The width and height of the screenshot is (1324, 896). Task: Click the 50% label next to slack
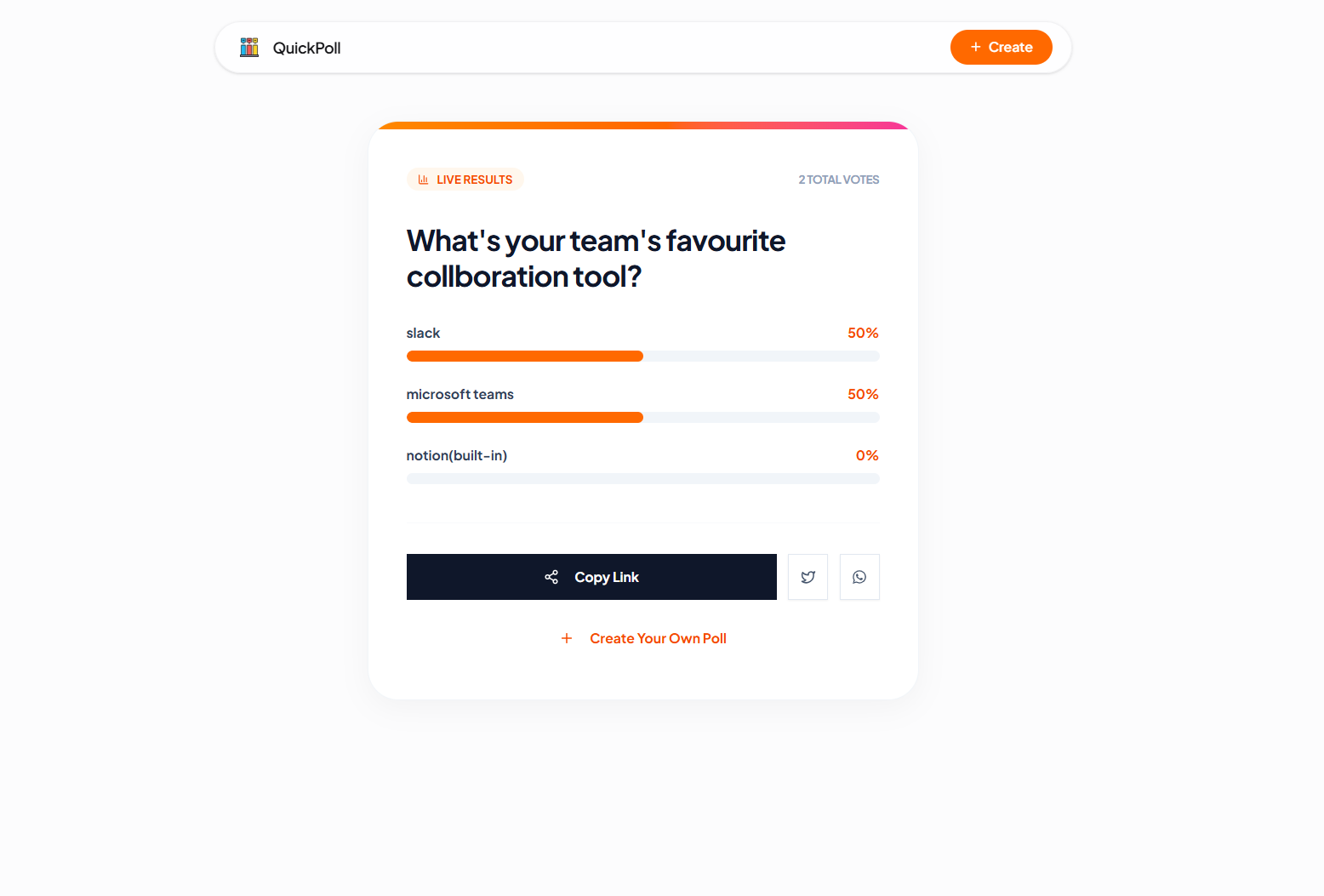(863, 333)
